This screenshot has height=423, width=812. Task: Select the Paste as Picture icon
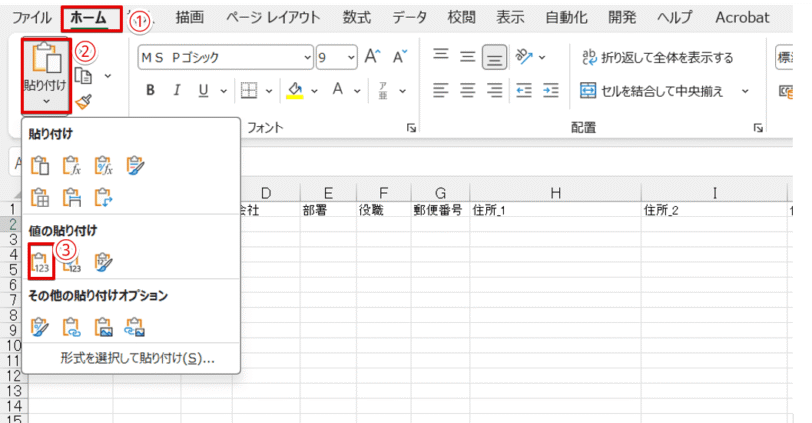coord(104,327)
